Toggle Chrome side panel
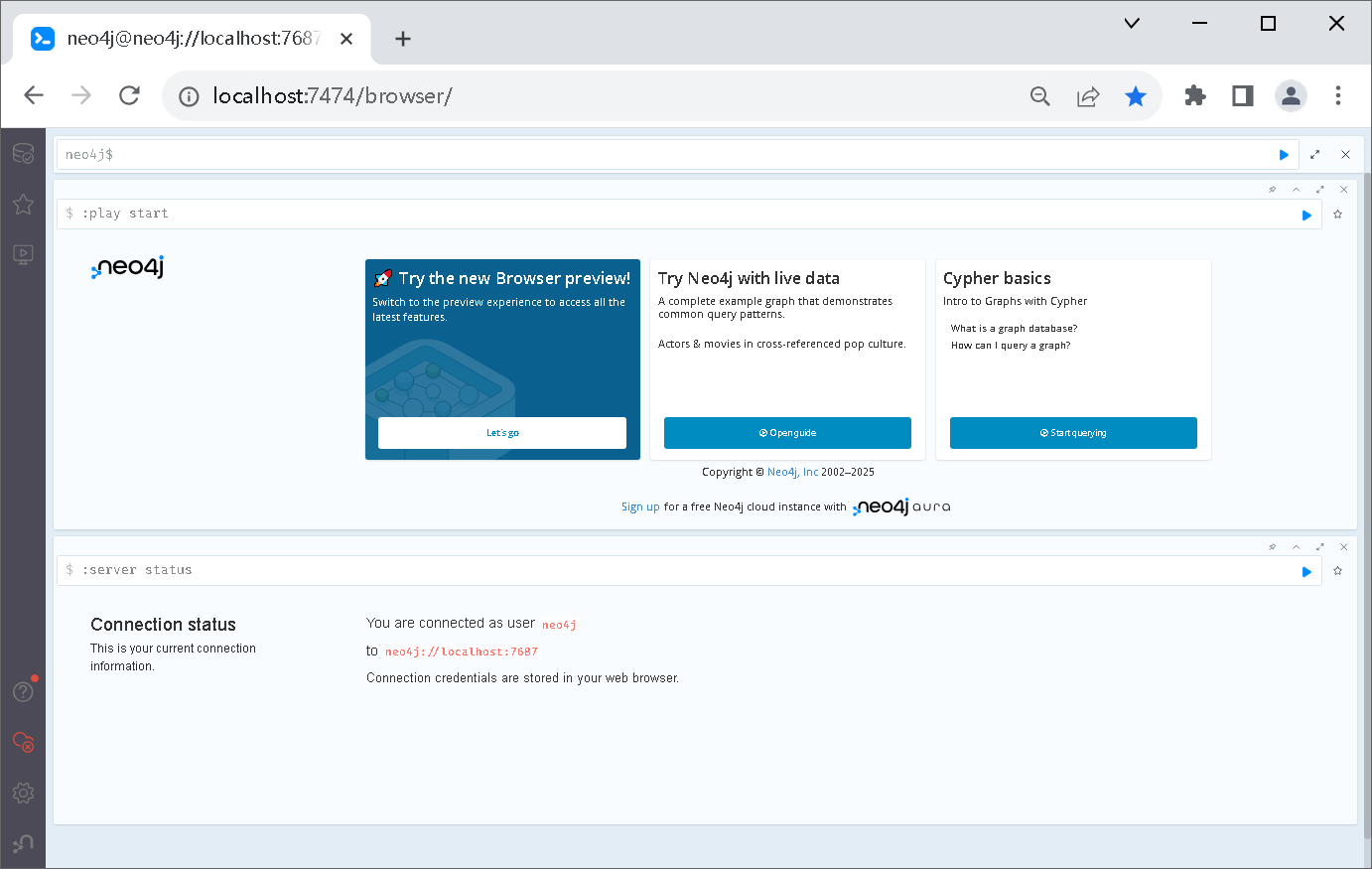Viewport: 1372px width, 869px height. tap(1243, 95)
